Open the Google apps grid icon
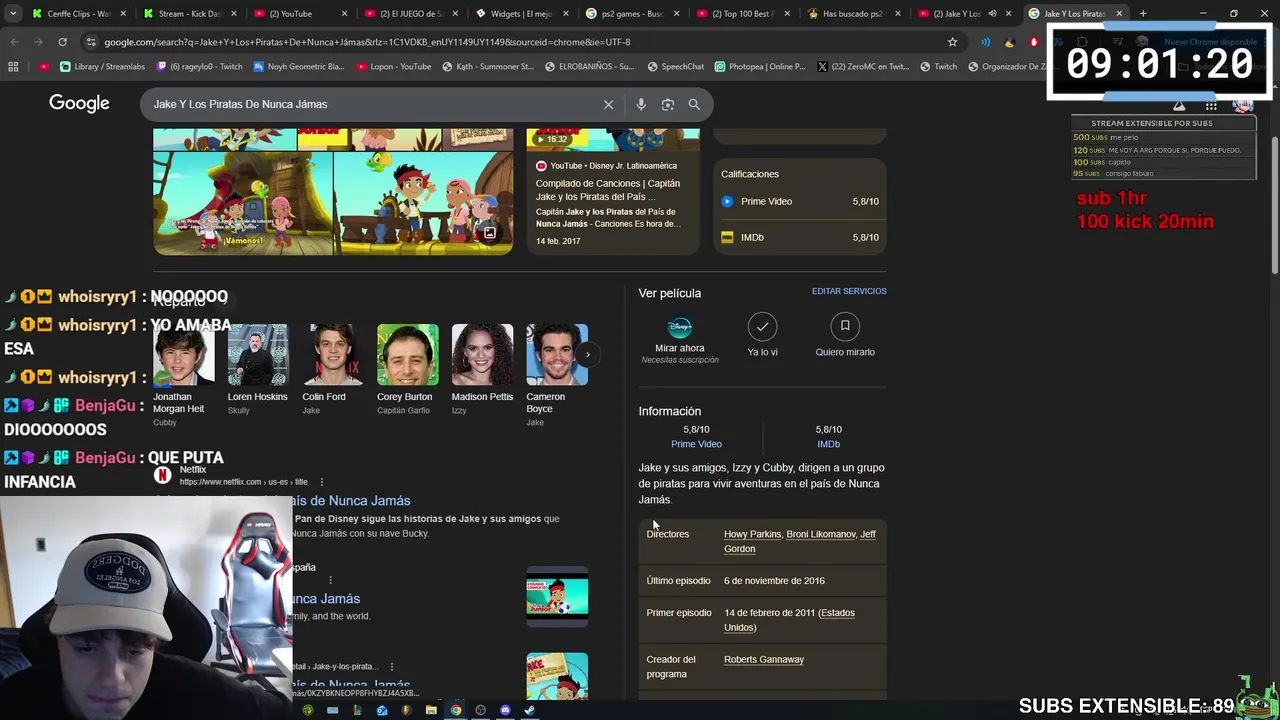The image size is (1280, 720). coord(1211,106)
